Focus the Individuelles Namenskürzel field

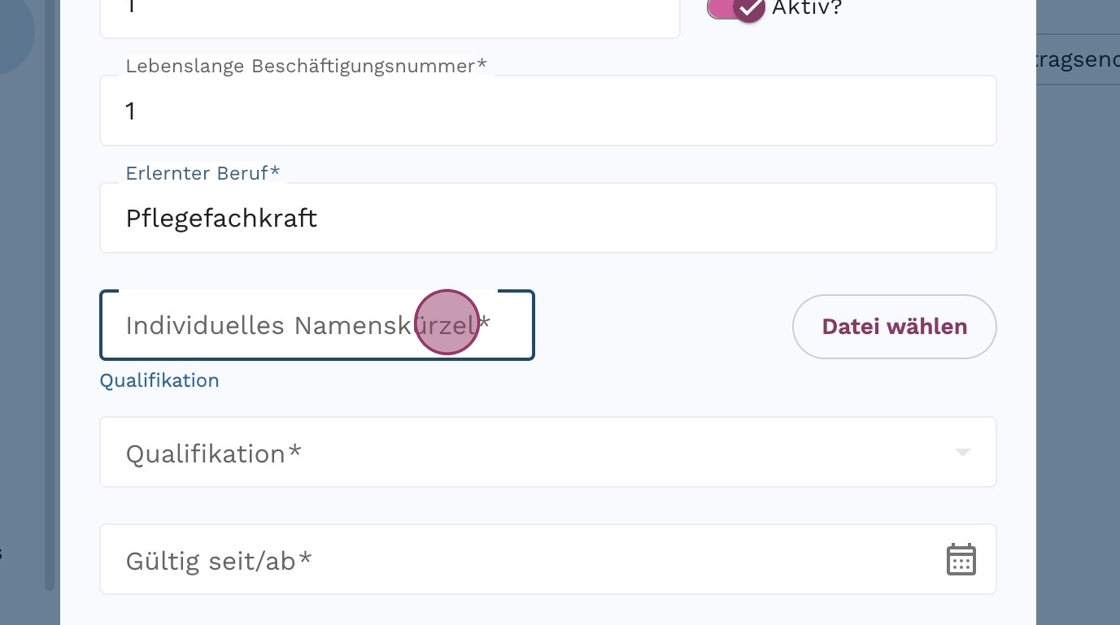[300, 325]
